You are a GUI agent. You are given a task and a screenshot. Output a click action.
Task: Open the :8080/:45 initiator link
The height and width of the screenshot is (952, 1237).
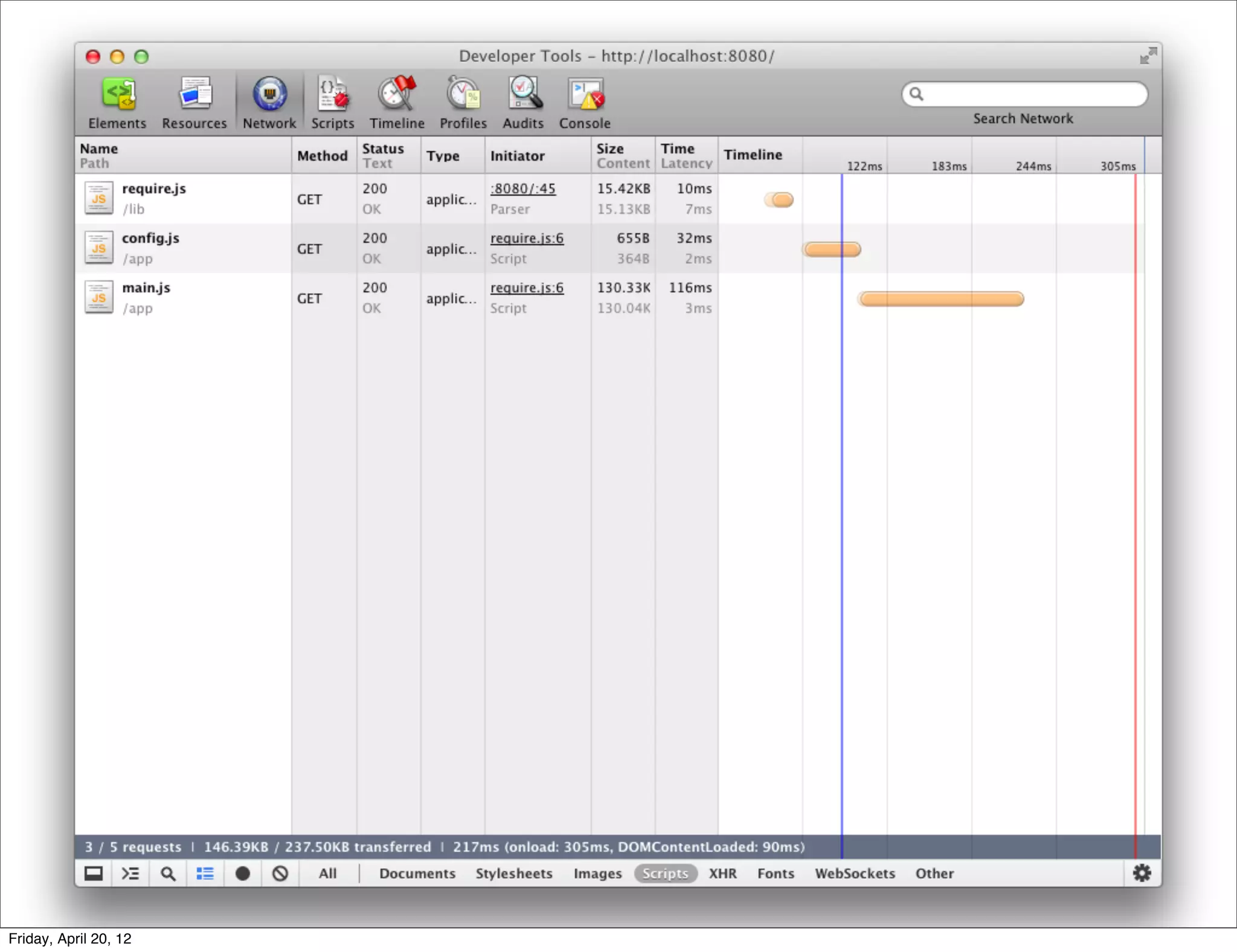coord(523,189)
